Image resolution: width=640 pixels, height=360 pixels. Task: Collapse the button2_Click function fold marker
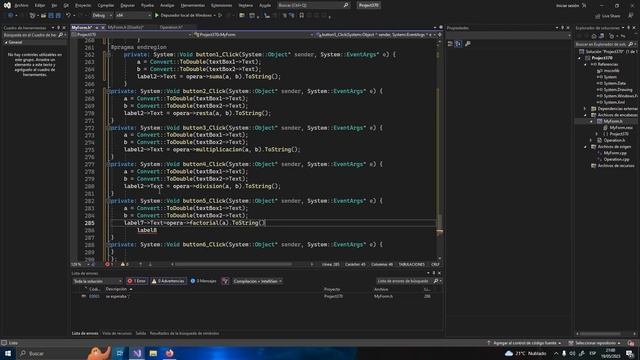click(x=108, y=91)
